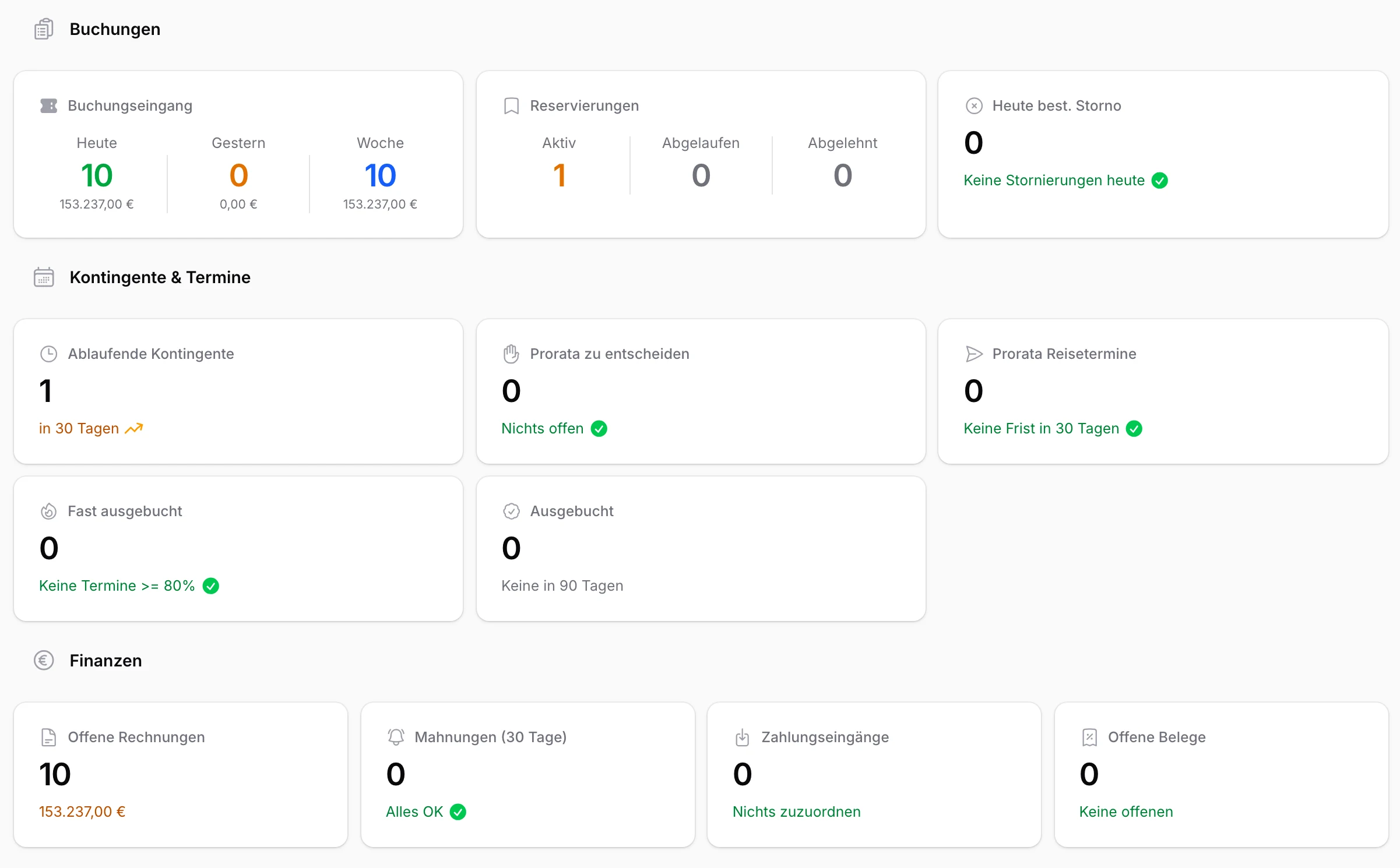Click the Finanzen euro icon
The width and height of the screenshot is (1400, 868).
(x=44, y=661)
